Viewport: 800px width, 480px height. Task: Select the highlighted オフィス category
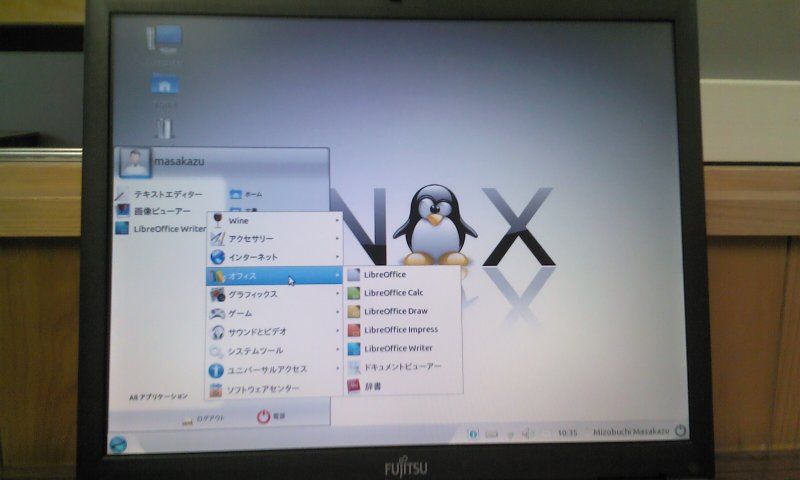274,276
